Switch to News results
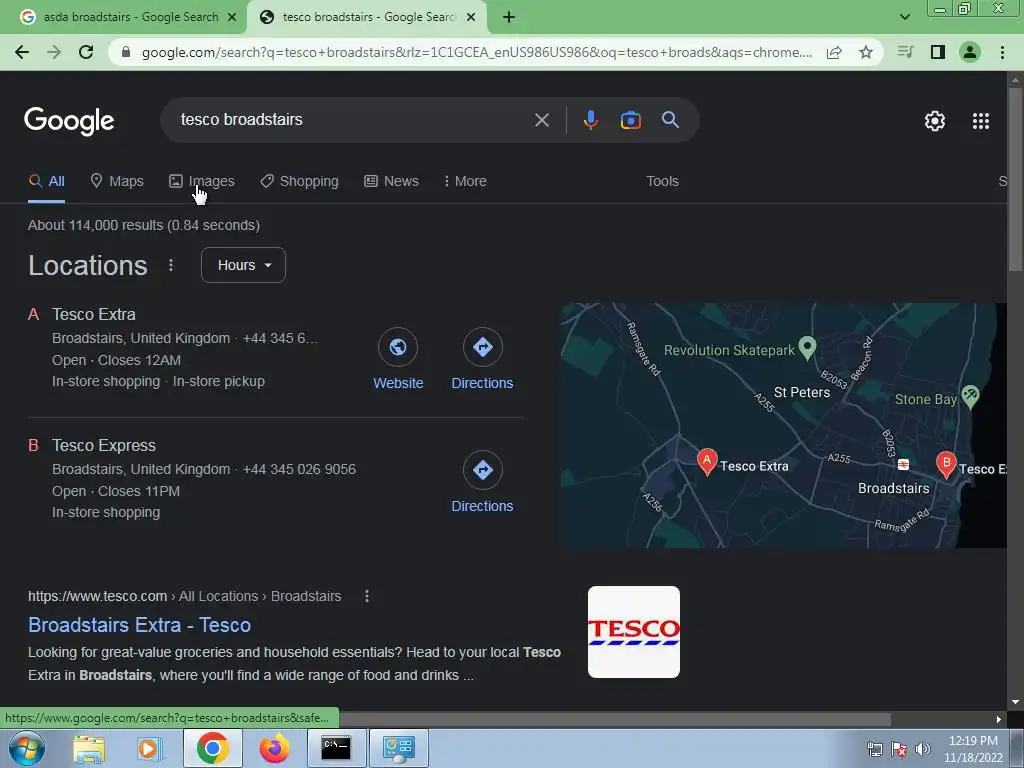Image resolution: width=1024 pixels, height=768 pixels. (391, 181)
